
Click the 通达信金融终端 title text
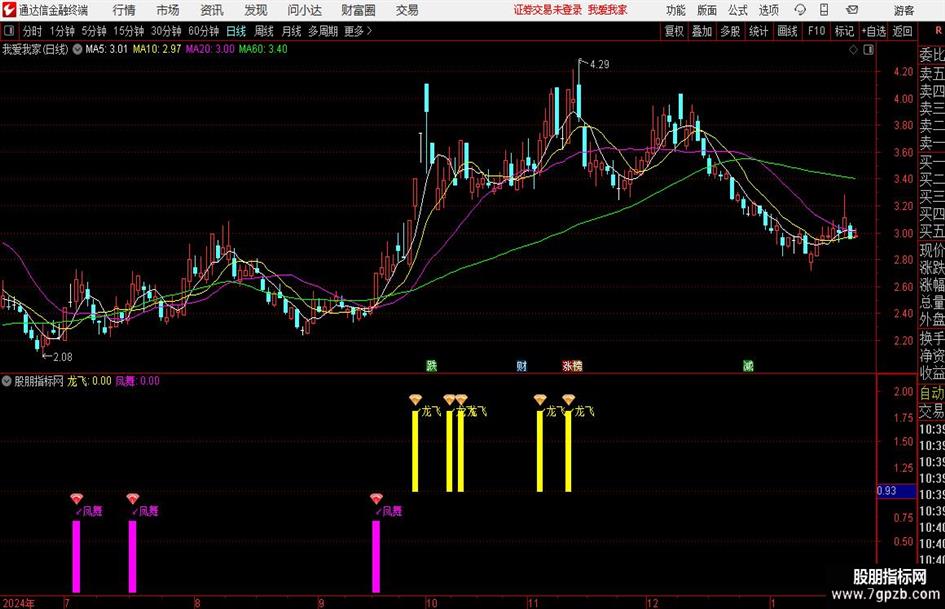(53, 10)
